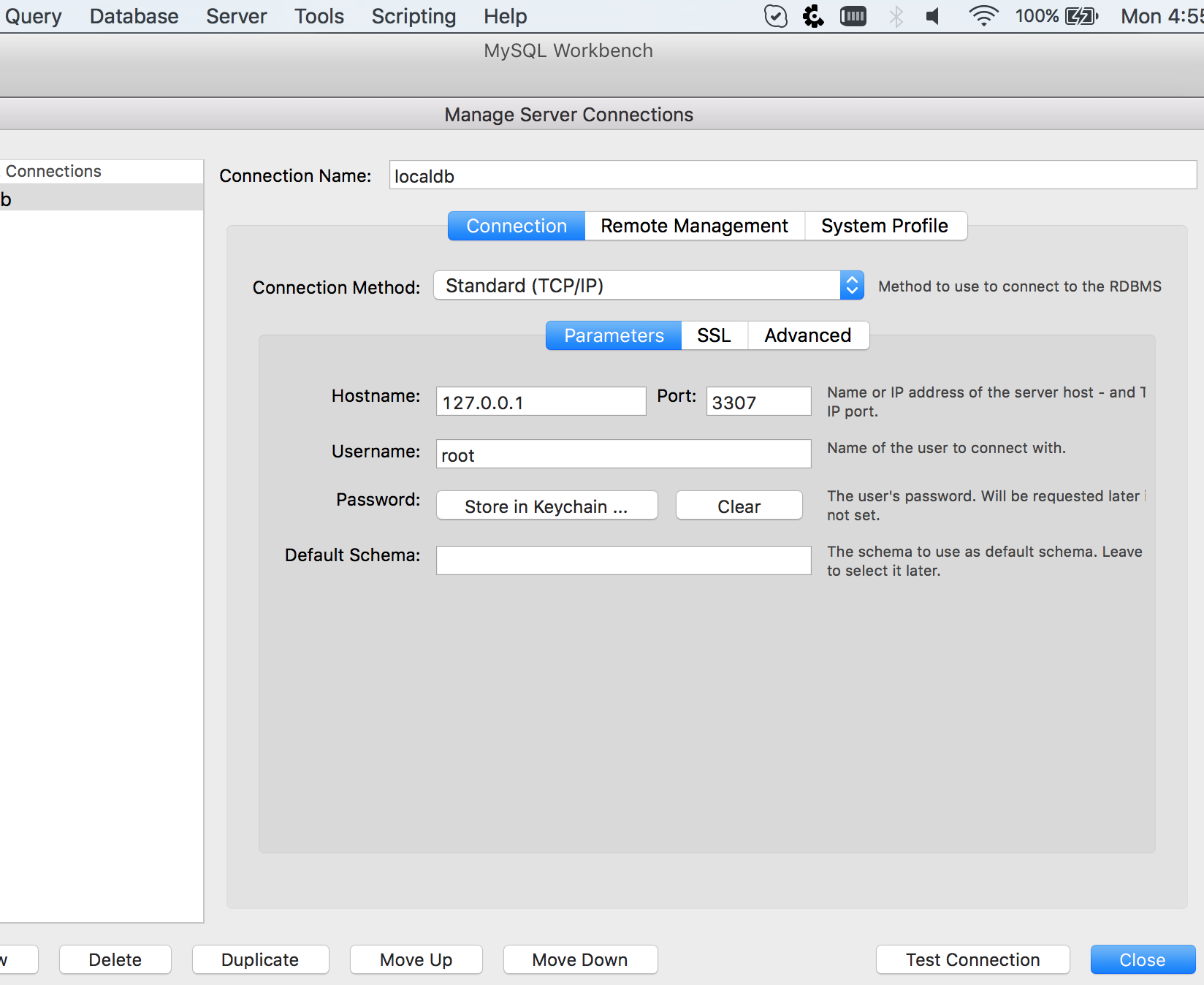
Task: Click the Username field showing root
Action: [624, 455]
